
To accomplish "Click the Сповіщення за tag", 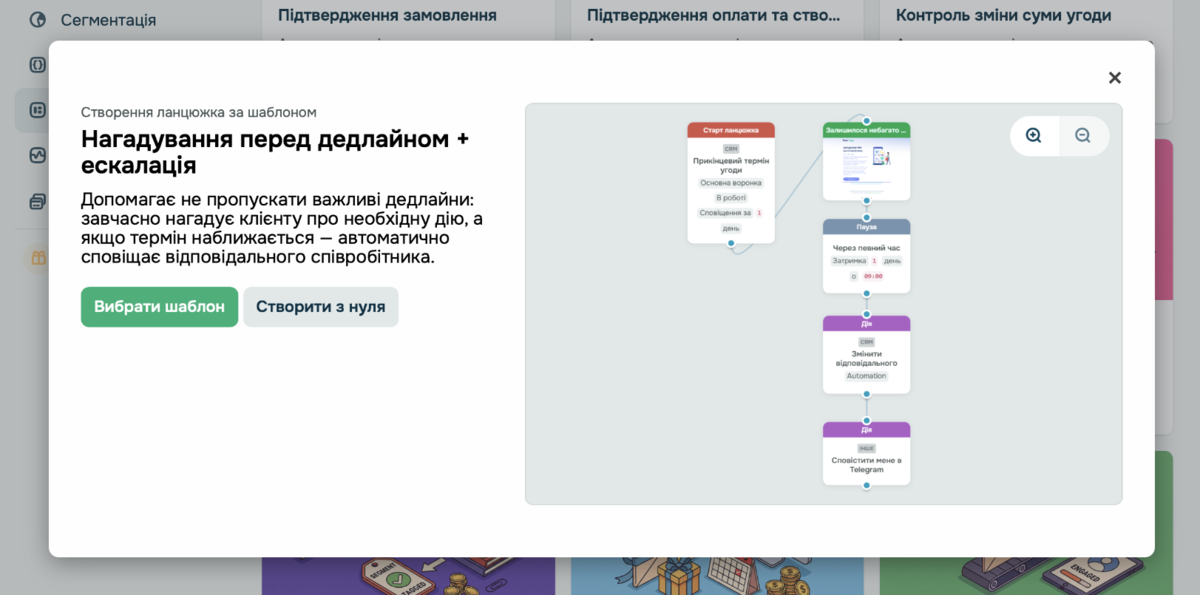I will point(725,213).
